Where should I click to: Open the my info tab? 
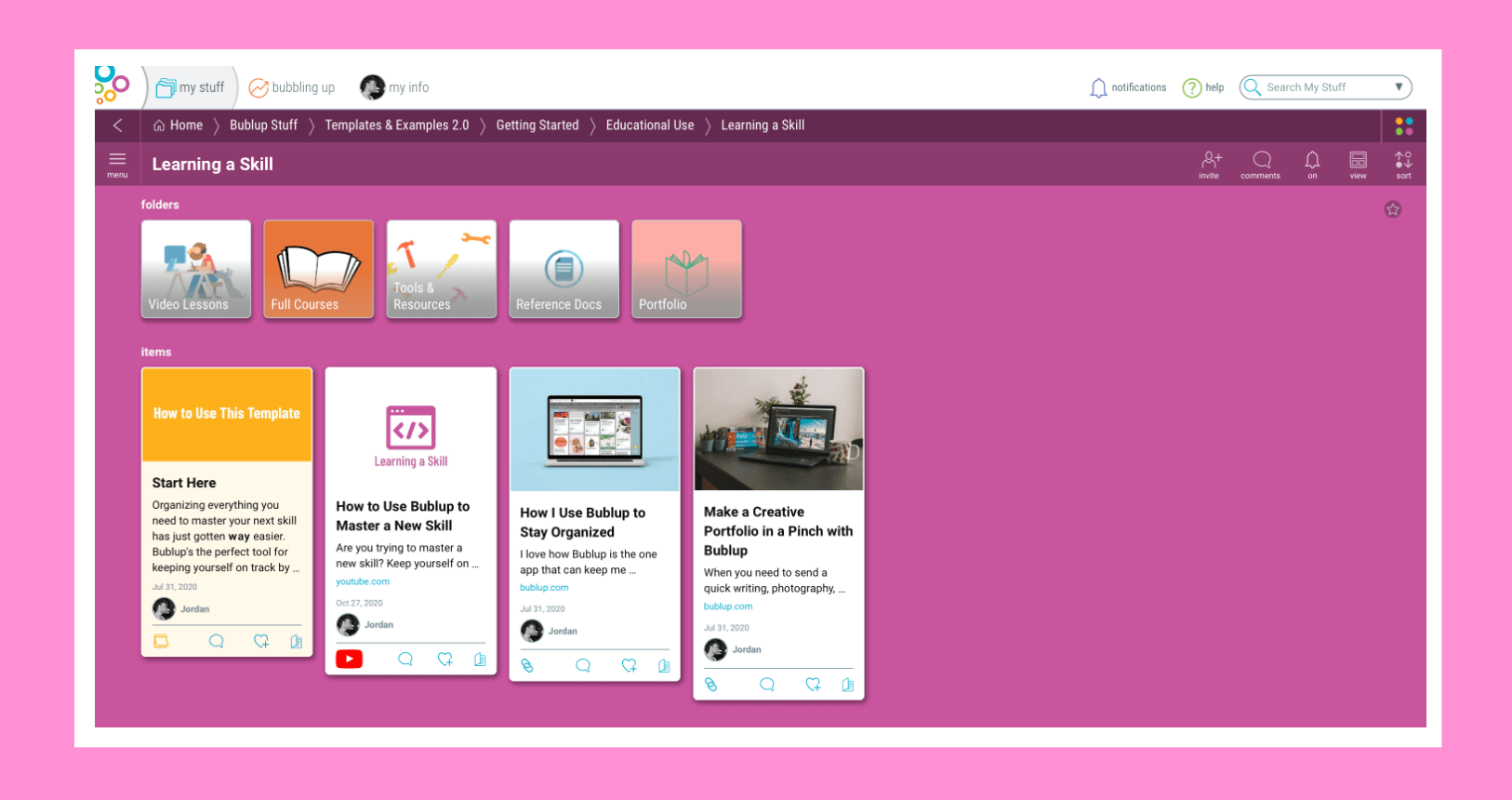(x=394, y=87)
